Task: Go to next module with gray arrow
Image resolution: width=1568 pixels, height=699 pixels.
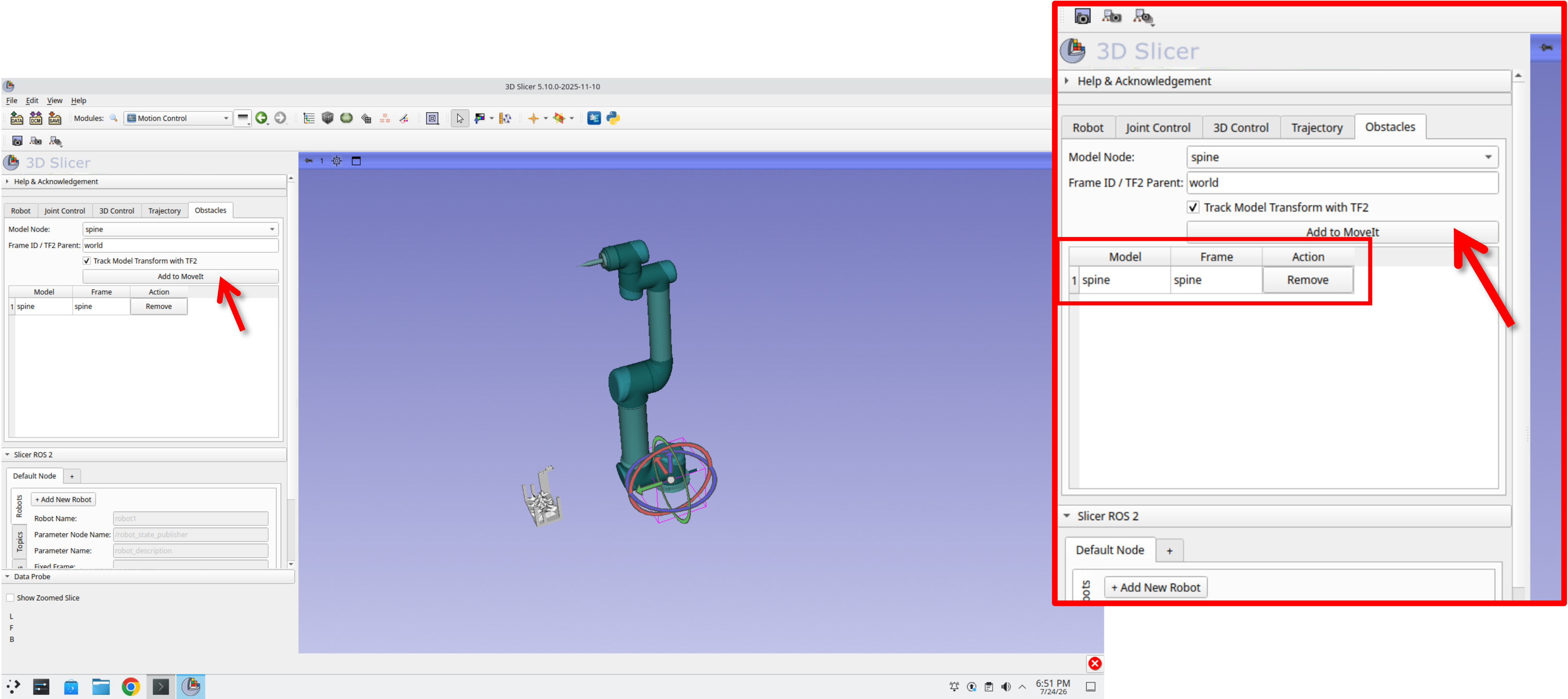Action: tap(280, 118)
